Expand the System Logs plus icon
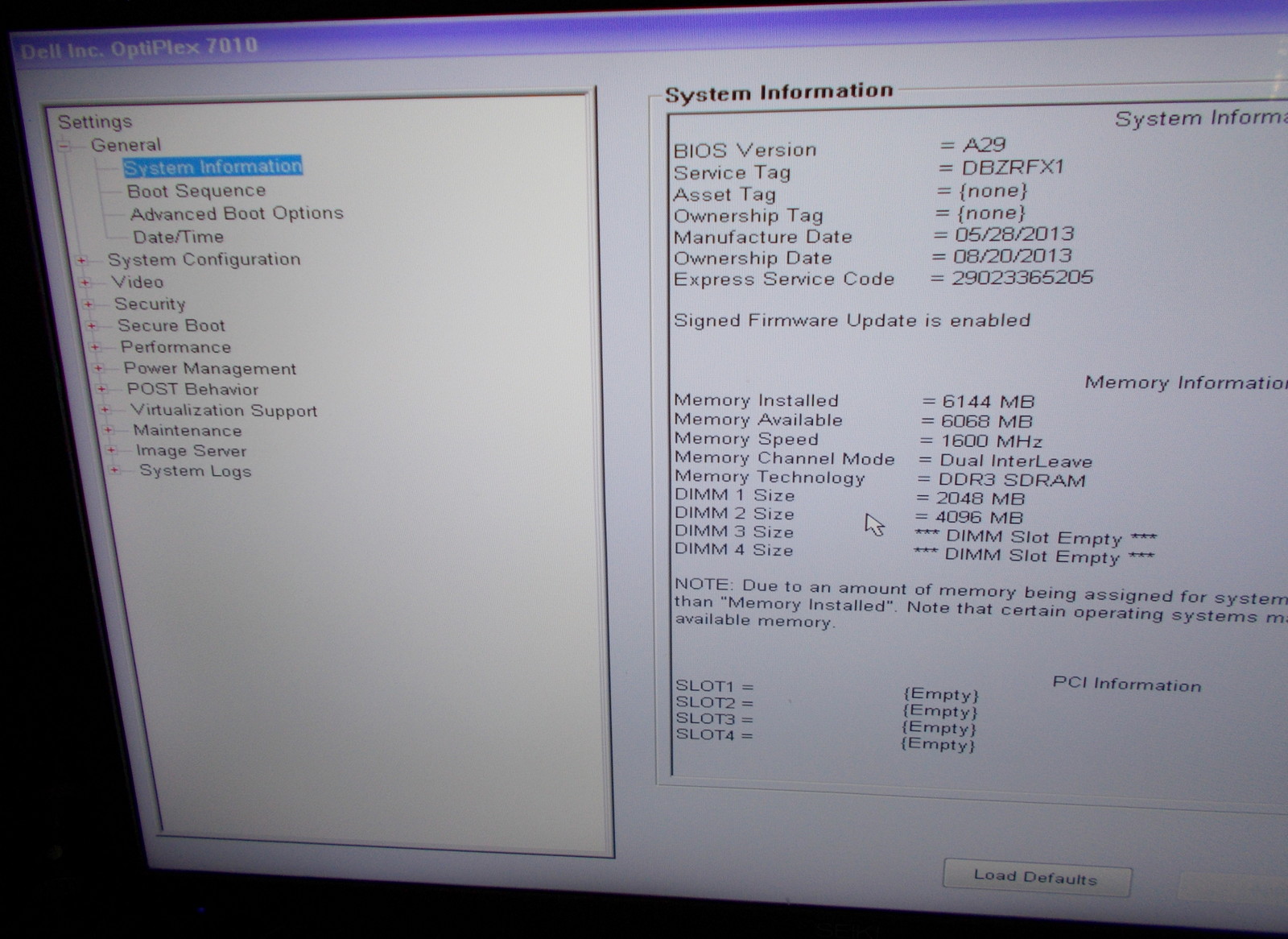 (114, 470)
